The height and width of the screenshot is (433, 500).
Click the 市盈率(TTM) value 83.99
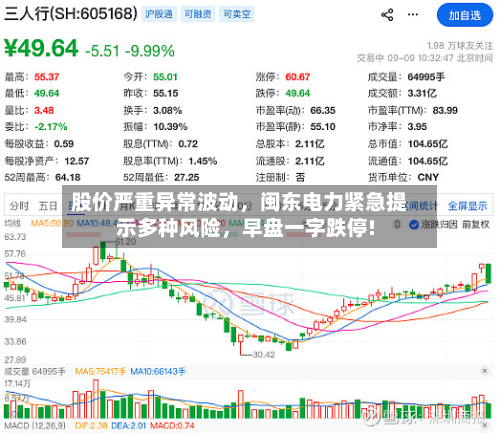[445, 110]
